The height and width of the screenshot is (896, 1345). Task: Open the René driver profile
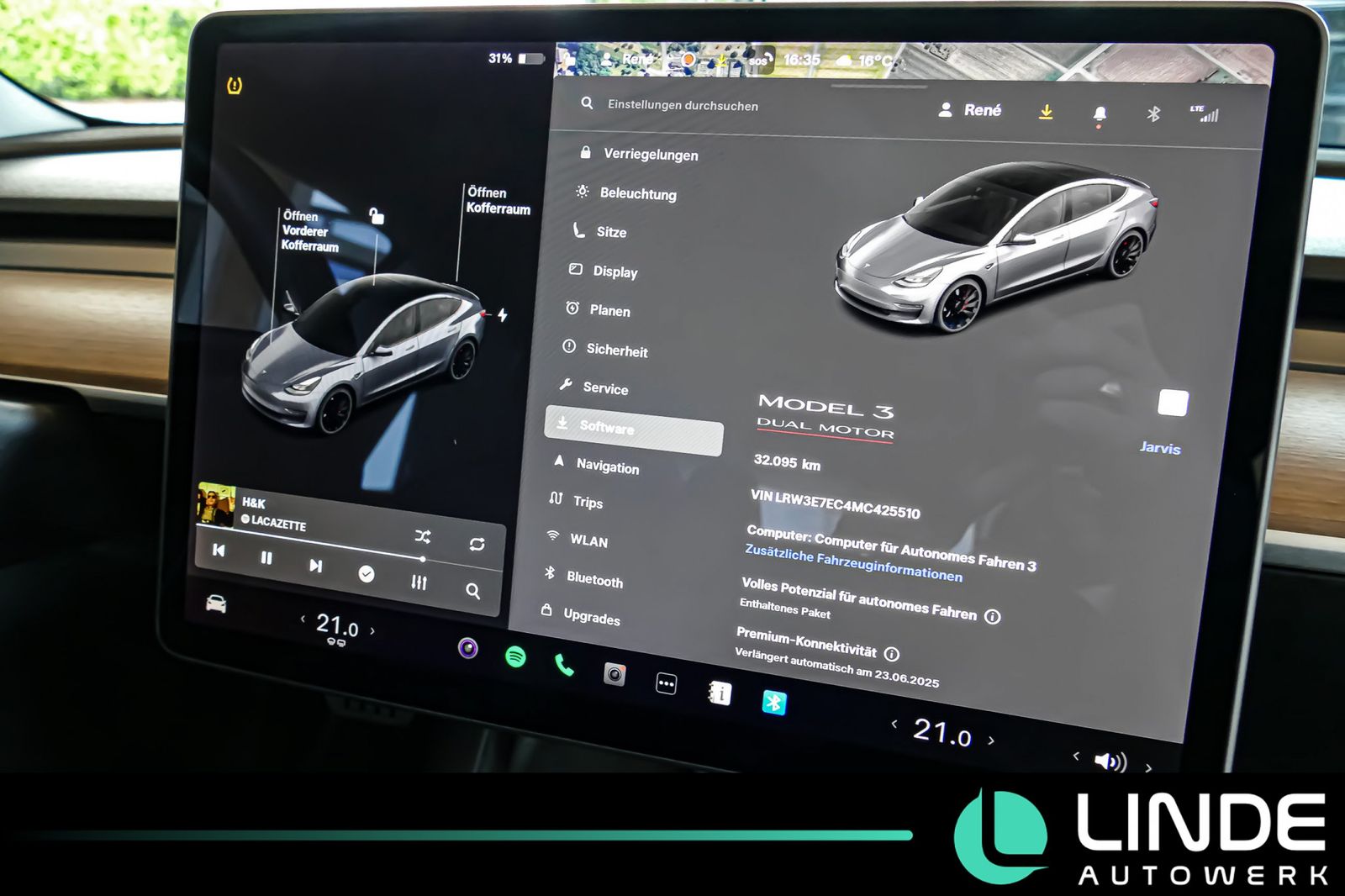pyautogui.click(x=970, y=110)
